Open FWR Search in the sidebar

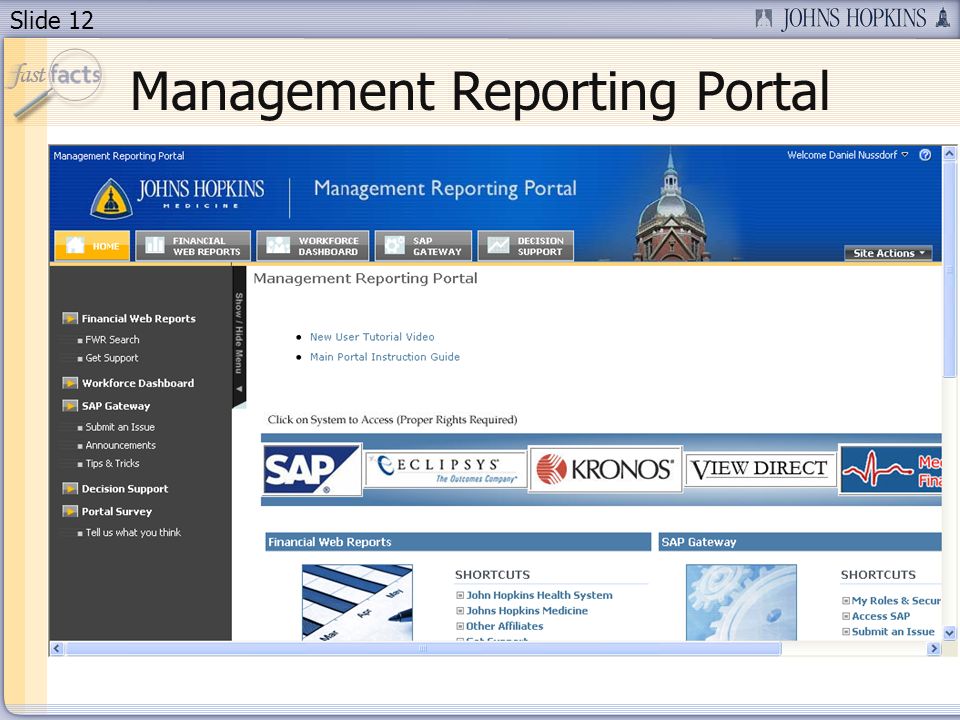[112, 339]
